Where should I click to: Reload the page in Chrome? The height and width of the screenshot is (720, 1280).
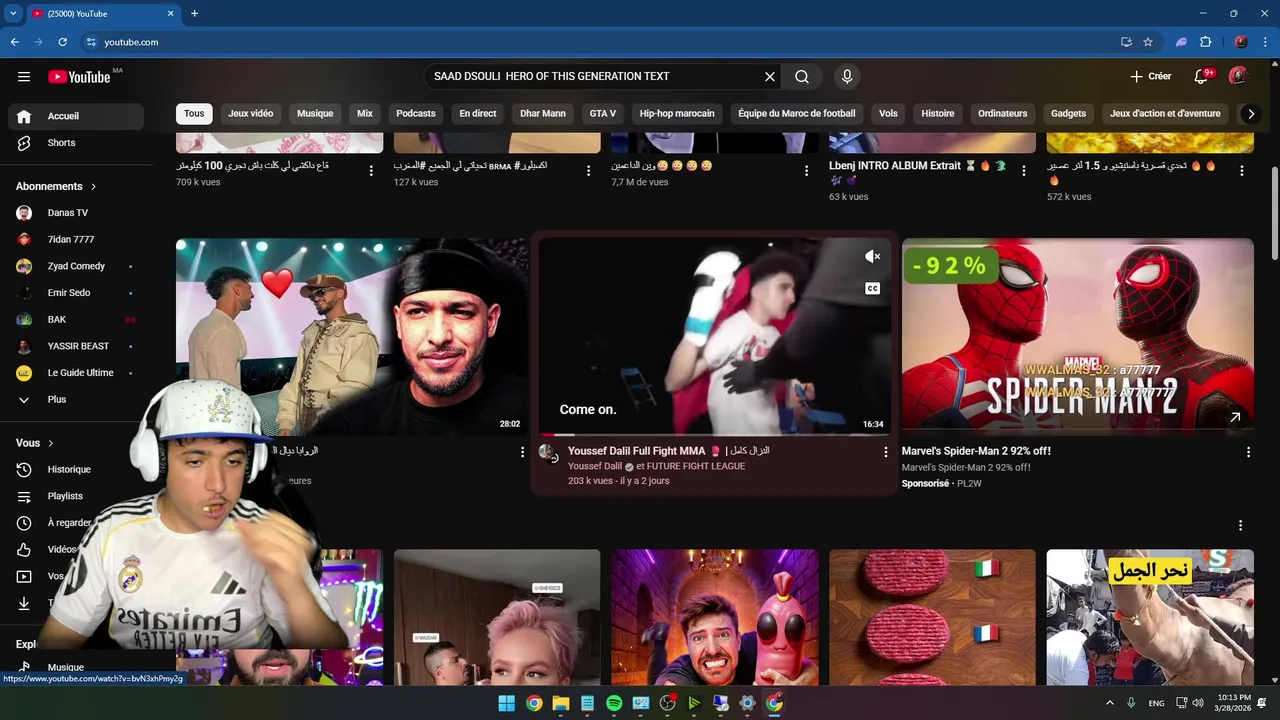pyautogui.click(x=62, y=42)
